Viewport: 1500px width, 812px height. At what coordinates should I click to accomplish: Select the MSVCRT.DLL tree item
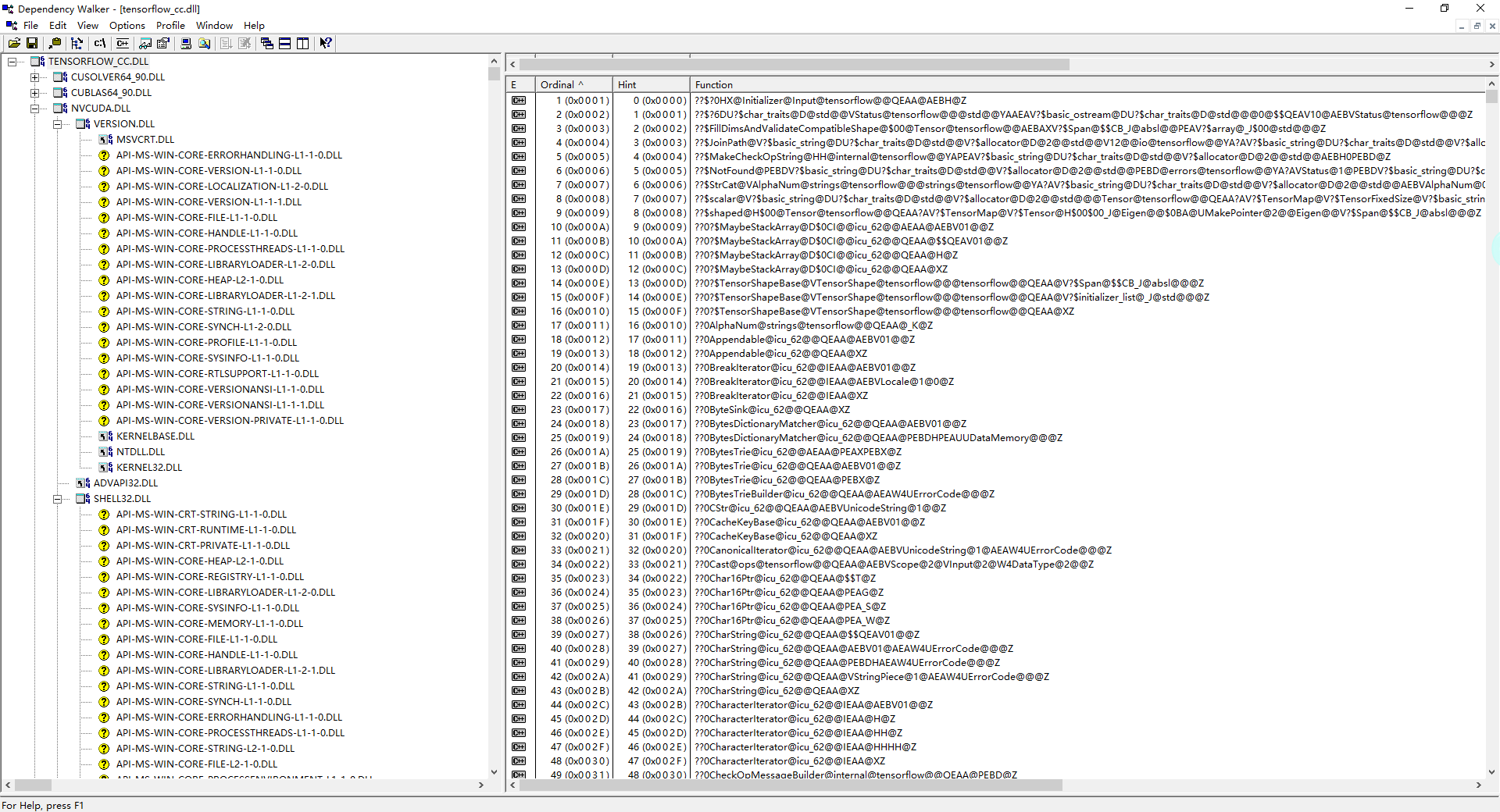(145, 140)
